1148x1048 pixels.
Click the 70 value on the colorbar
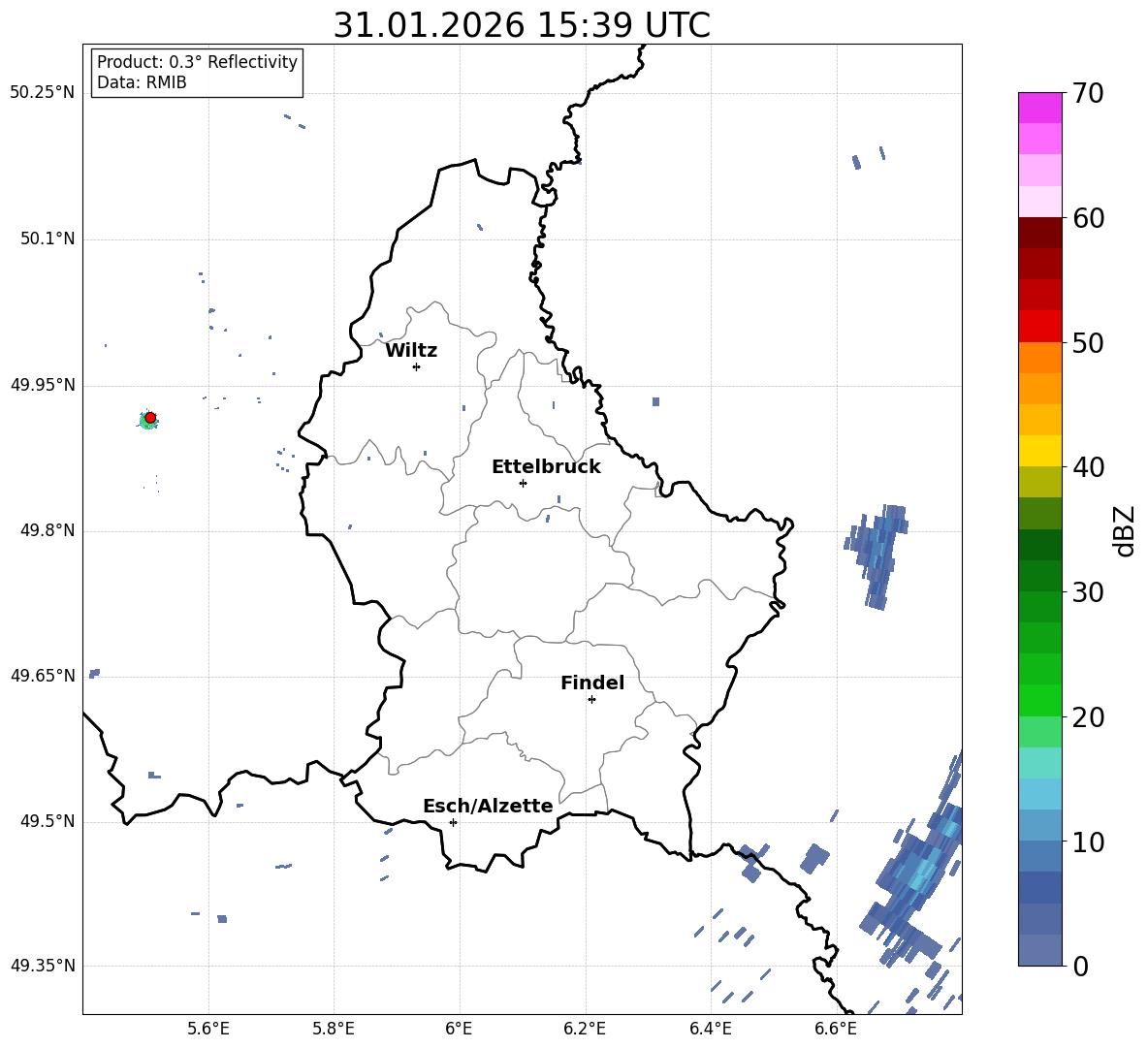1088,93
